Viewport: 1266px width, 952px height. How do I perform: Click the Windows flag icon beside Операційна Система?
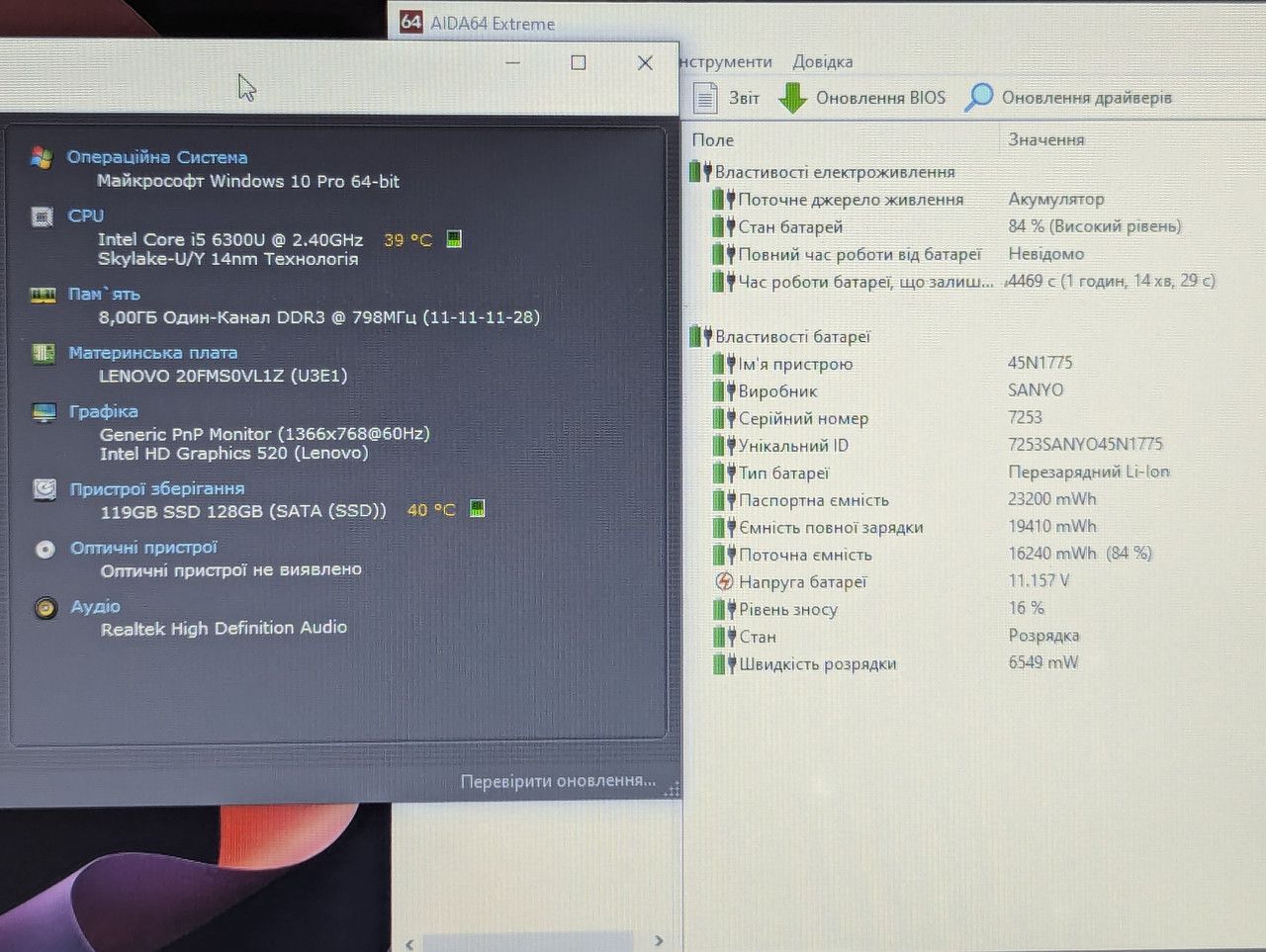(41, 157)
